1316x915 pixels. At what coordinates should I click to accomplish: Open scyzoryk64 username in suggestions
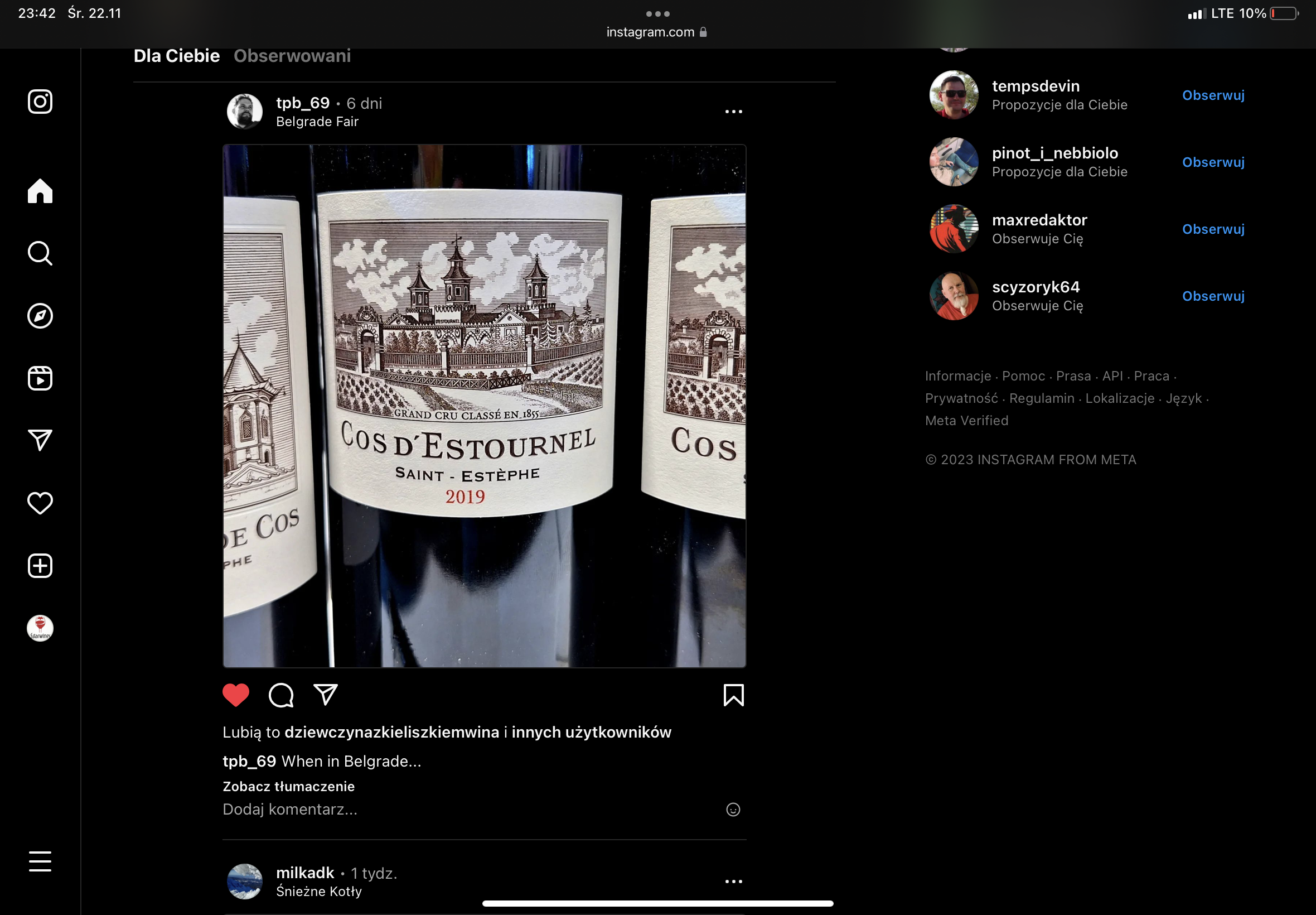point(1036,287)
